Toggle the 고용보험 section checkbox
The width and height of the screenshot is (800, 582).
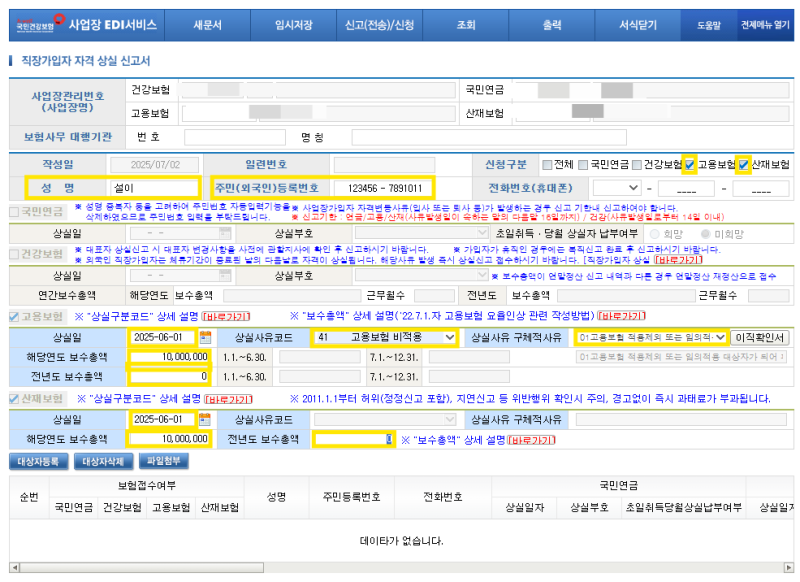[14, 317]
